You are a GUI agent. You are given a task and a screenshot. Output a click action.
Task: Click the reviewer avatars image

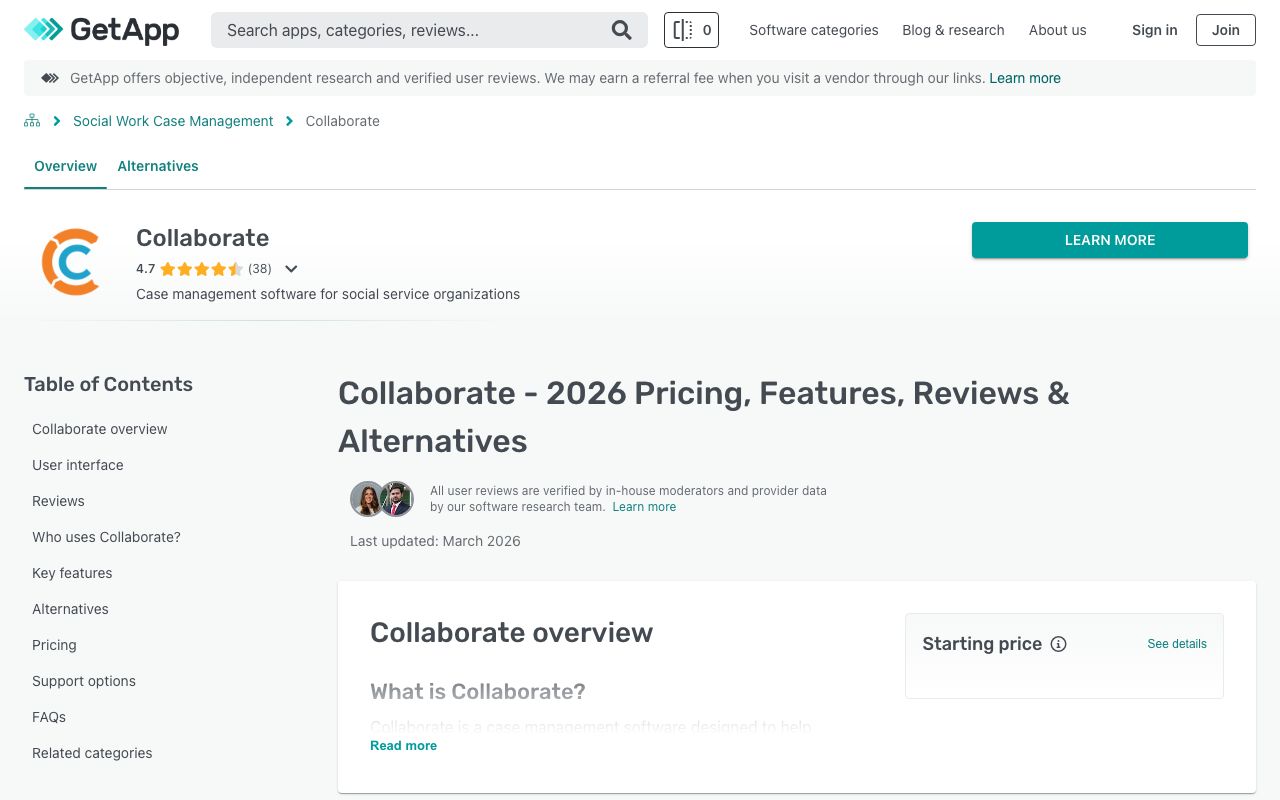click(382, 498)
